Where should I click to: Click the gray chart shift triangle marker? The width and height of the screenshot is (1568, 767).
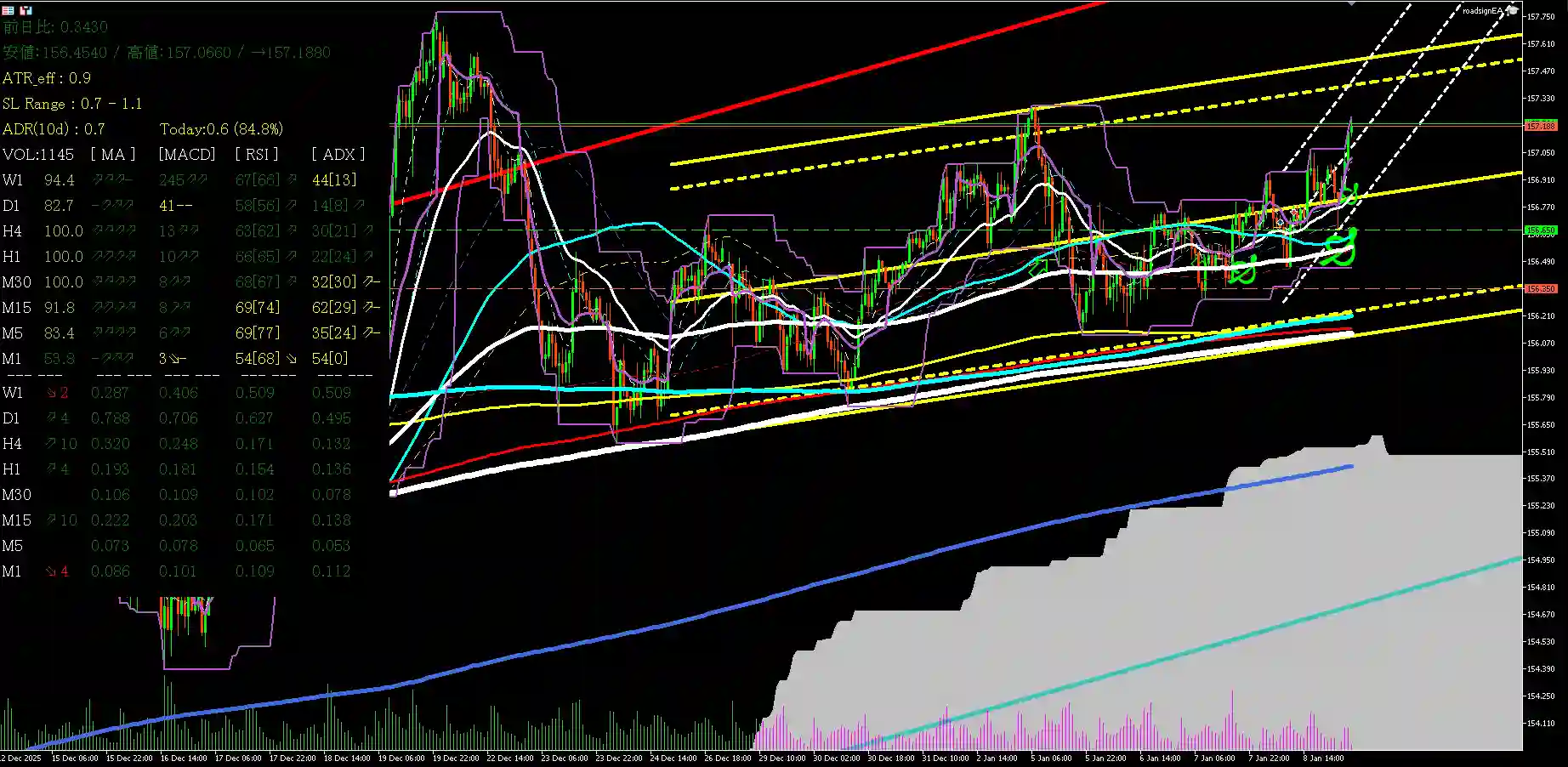coord(1352,4)
